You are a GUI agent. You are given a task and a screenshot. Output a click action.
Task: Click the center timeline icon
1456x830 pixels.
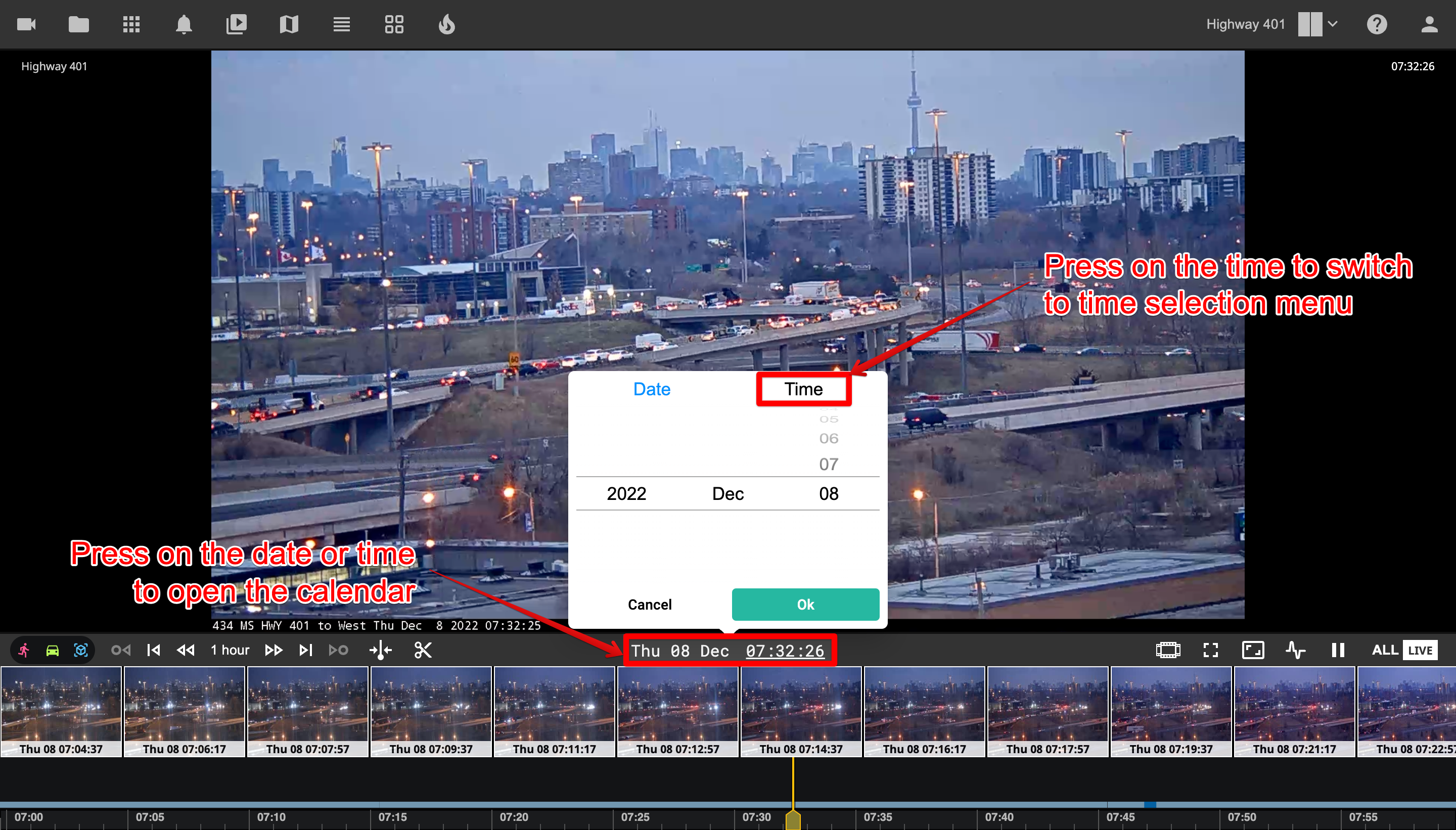tap(380, 650)
